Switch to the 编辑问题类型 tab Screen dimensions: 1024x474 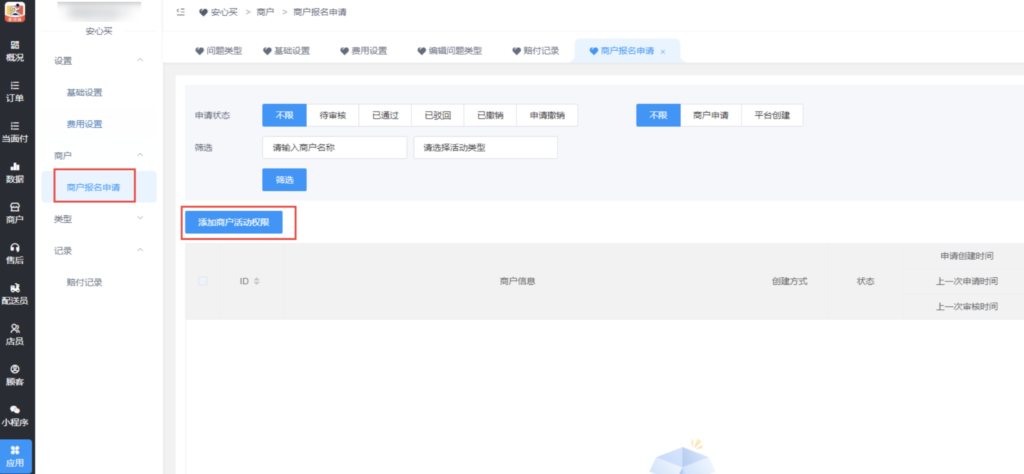tap(448, 51)
